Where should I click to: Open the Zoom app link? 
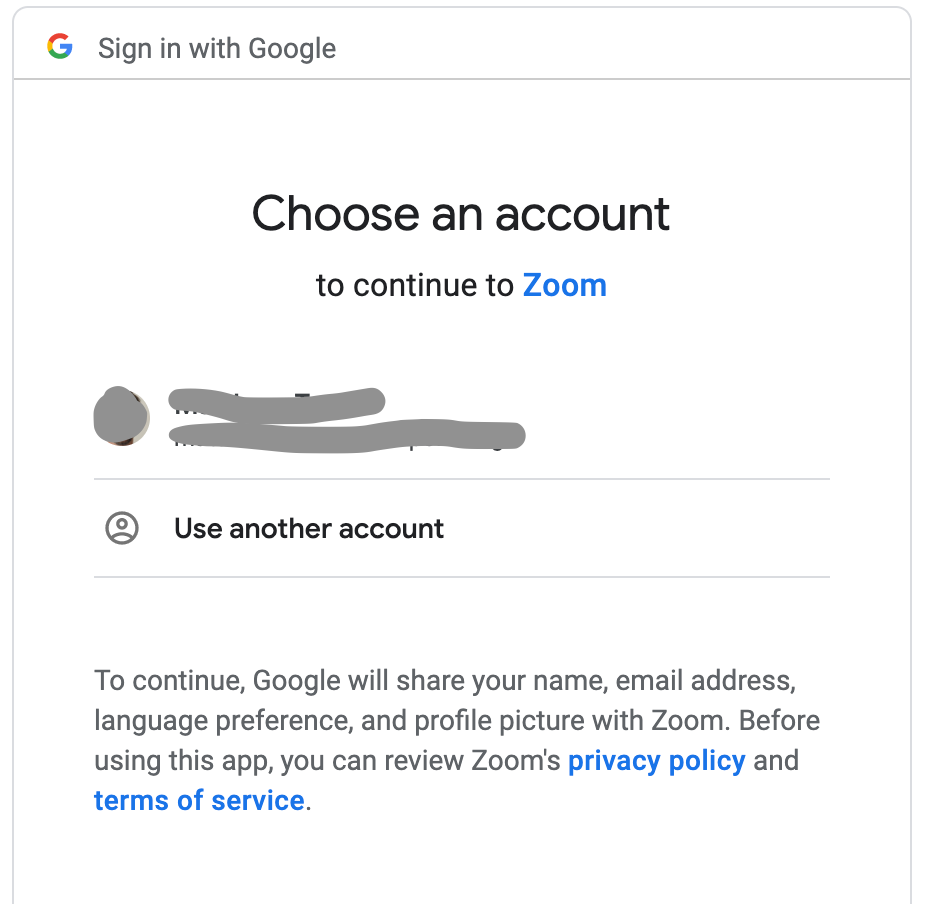(565, 285)
